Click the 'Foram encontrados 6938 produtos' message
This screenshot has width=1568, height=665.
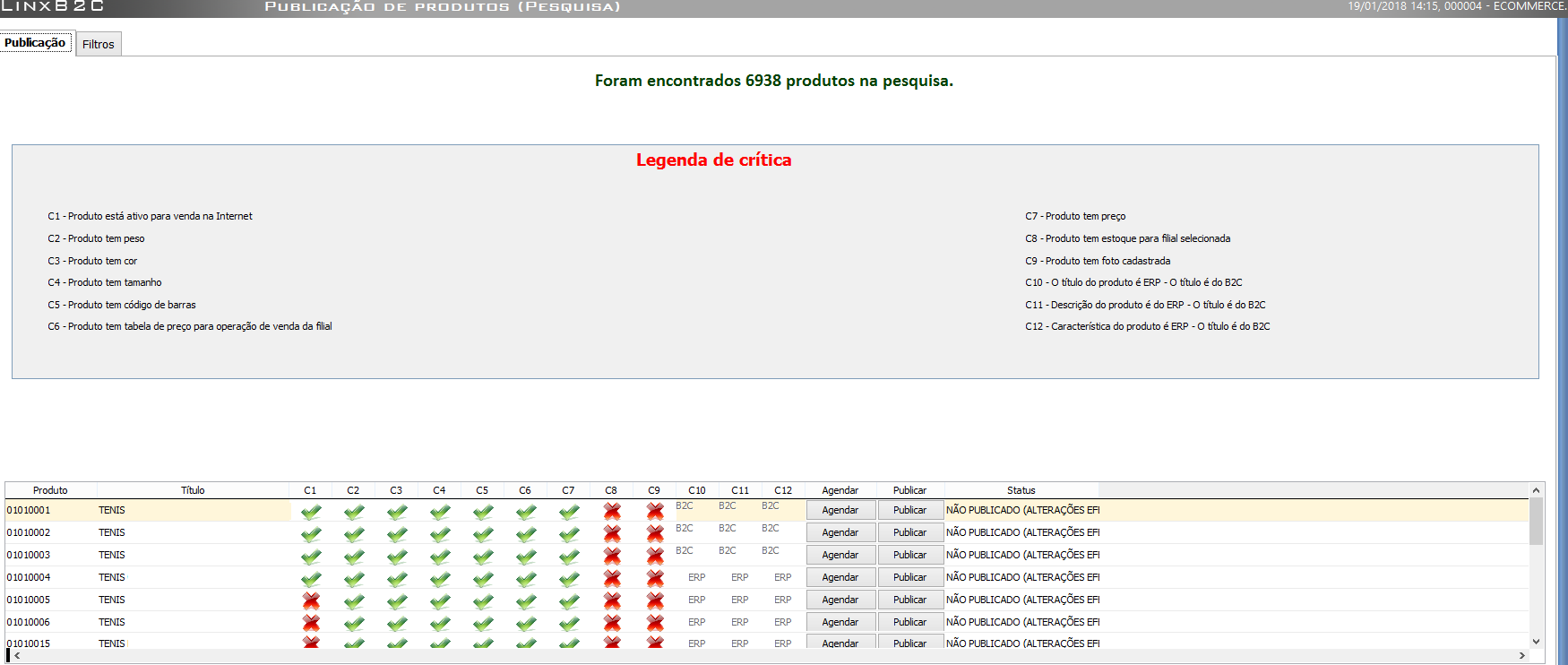(x=774, y=81)
